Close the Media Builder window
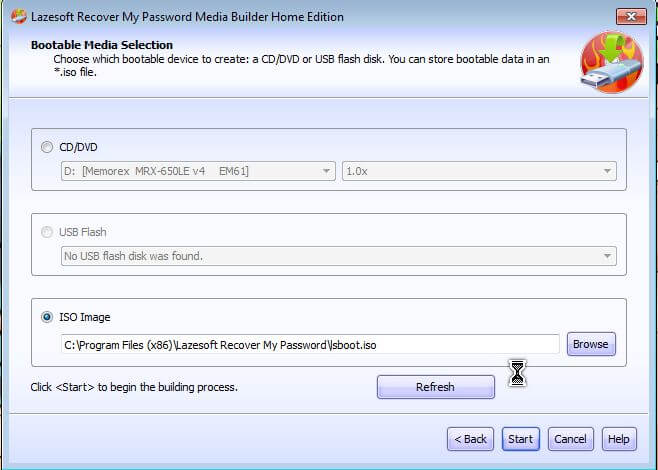Image resolution: width=658 pixels, height=470 pixels. coord(631,17)
